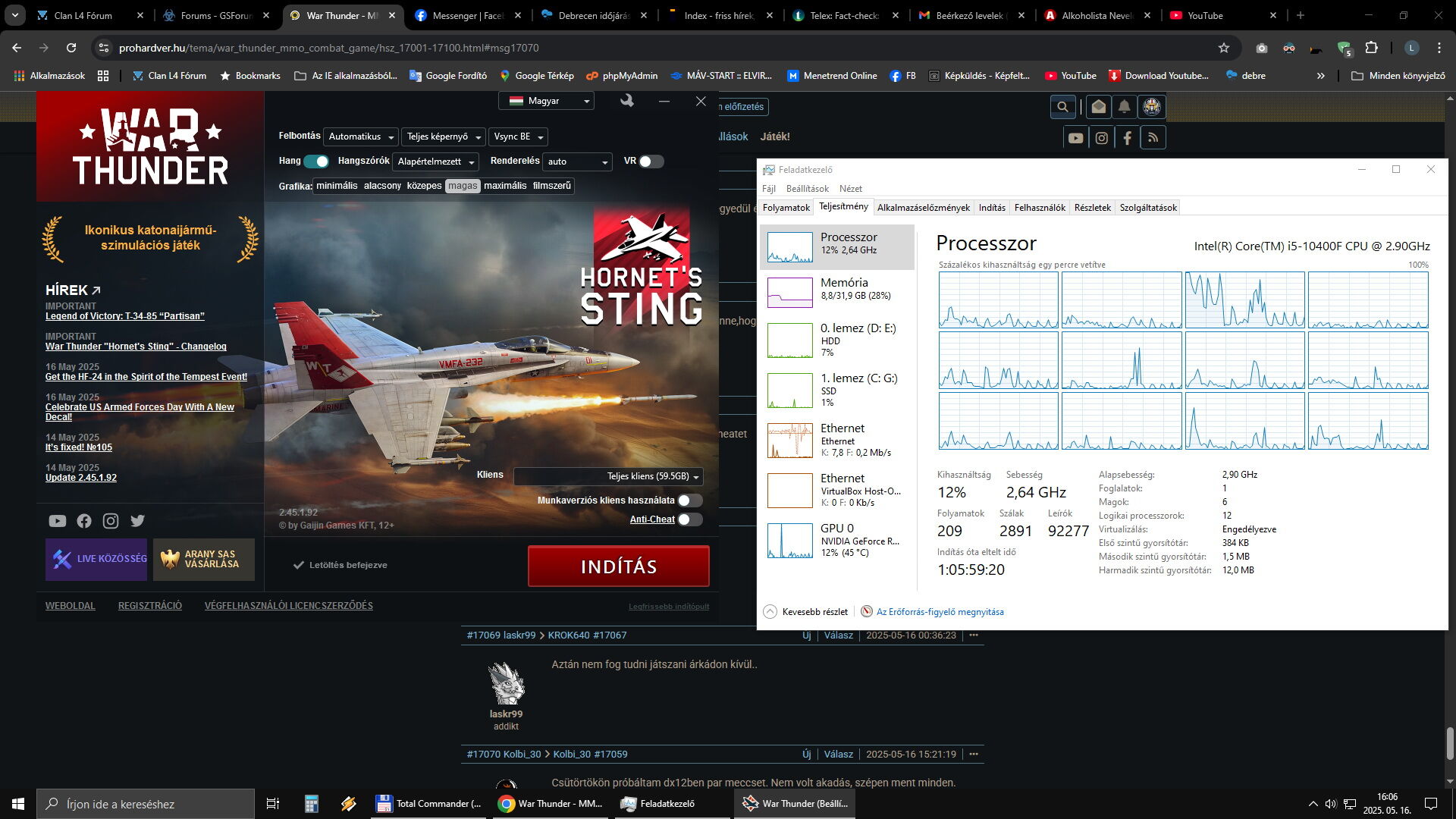Viewport: 1456px width, 819px height.
Task: Open the Chrome three-dot menu
Action: click(x=1439, y=48)
